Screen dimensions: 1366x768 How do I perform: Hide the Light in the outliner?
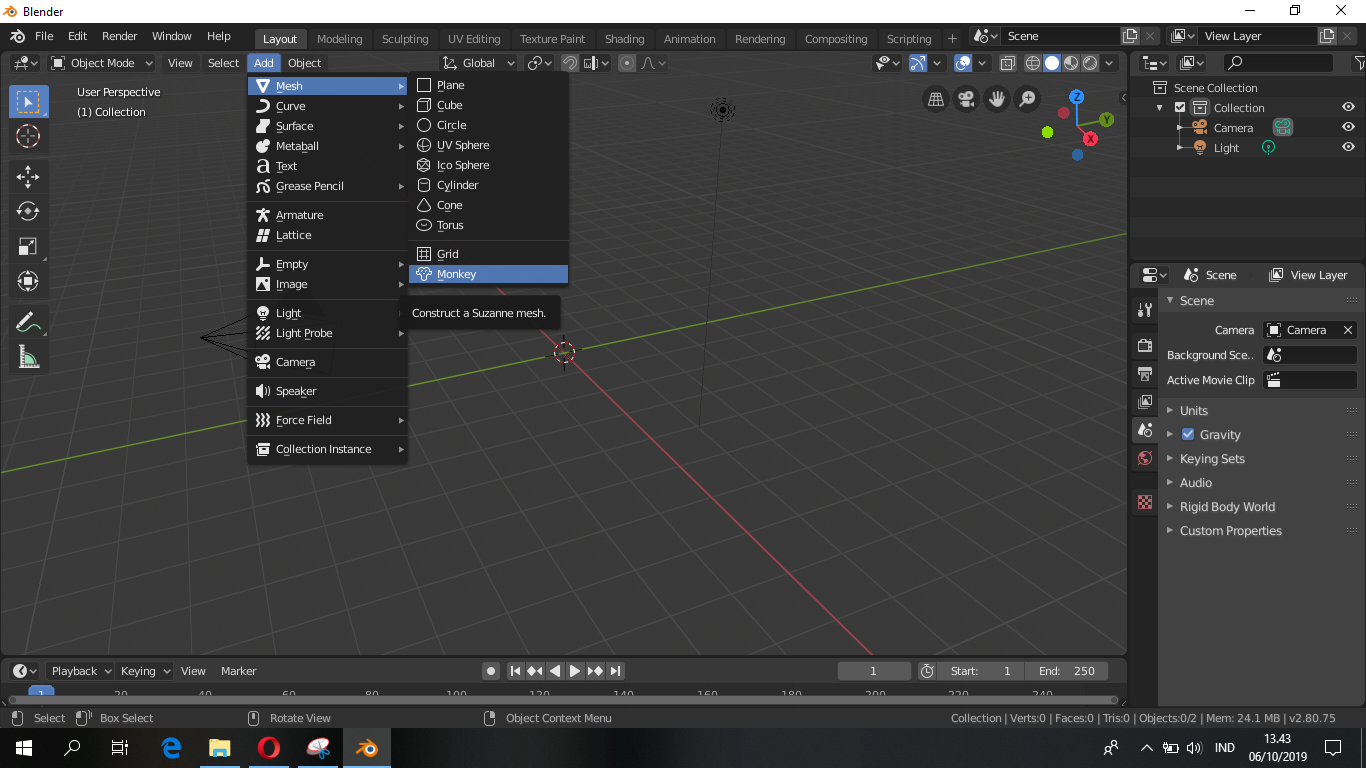coord(1348,147)
